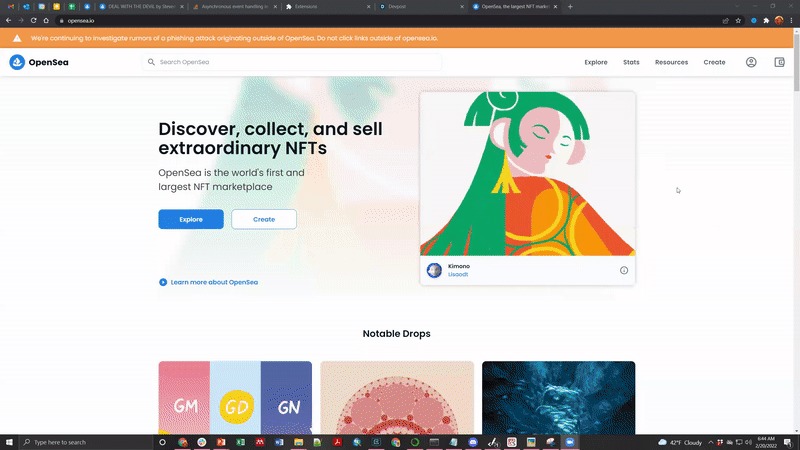Open Cortana circle on taskbar
This screenshot has width=800, height=450.
point(163,442)
